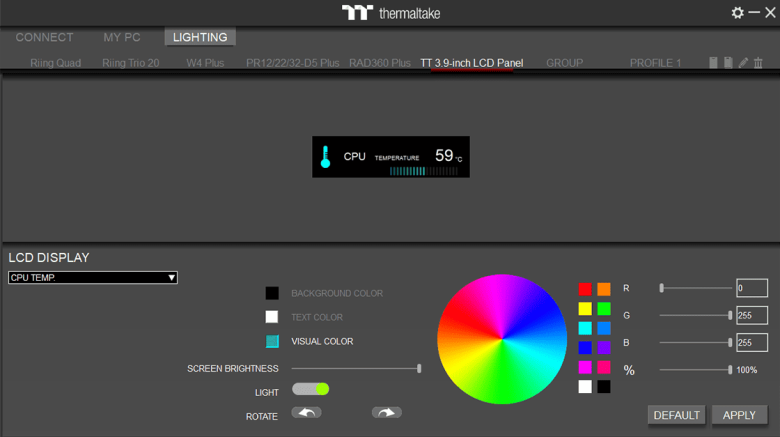This screenshot has width=780, height=437.
Task: Pick the red preset swatch
Action: [x=585, y=289]
